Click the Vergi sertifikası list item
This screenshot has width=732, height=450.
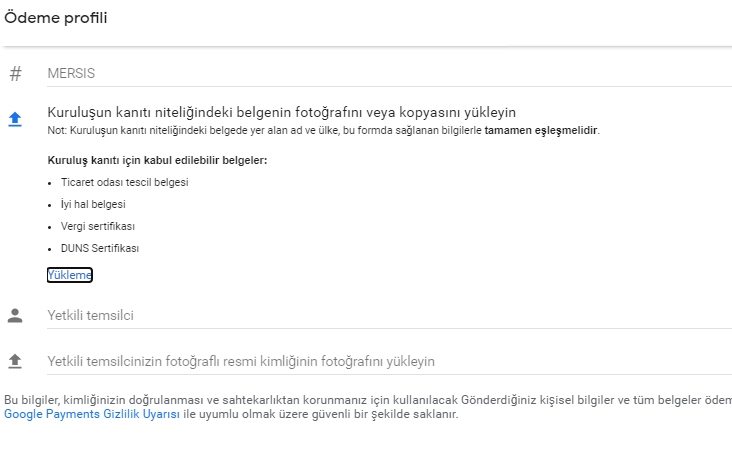click(x=98, y=226)
